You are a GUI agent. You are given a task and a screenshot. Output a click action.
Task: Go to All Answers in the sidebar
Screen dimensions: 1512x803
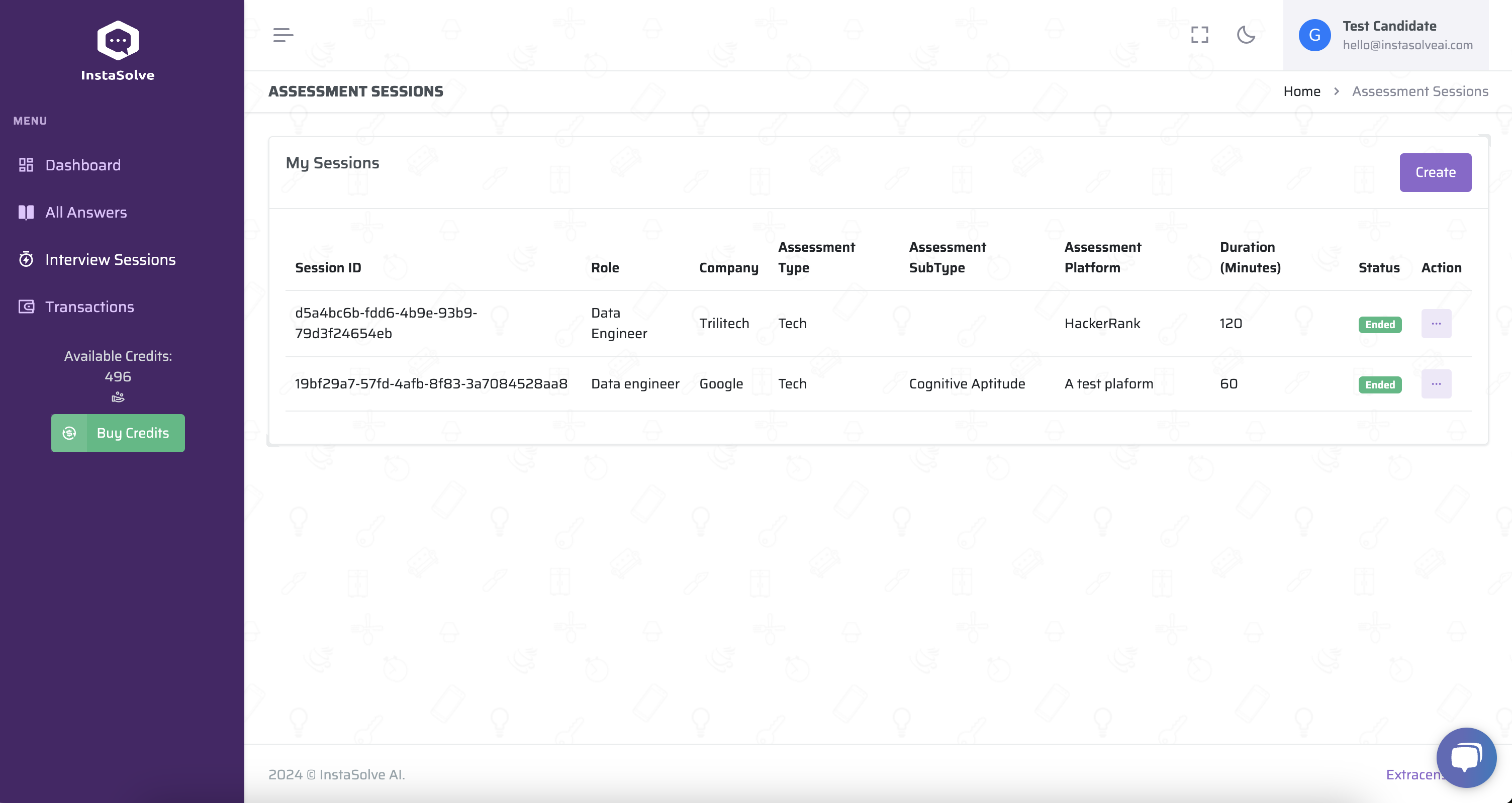tap(85, 213)
